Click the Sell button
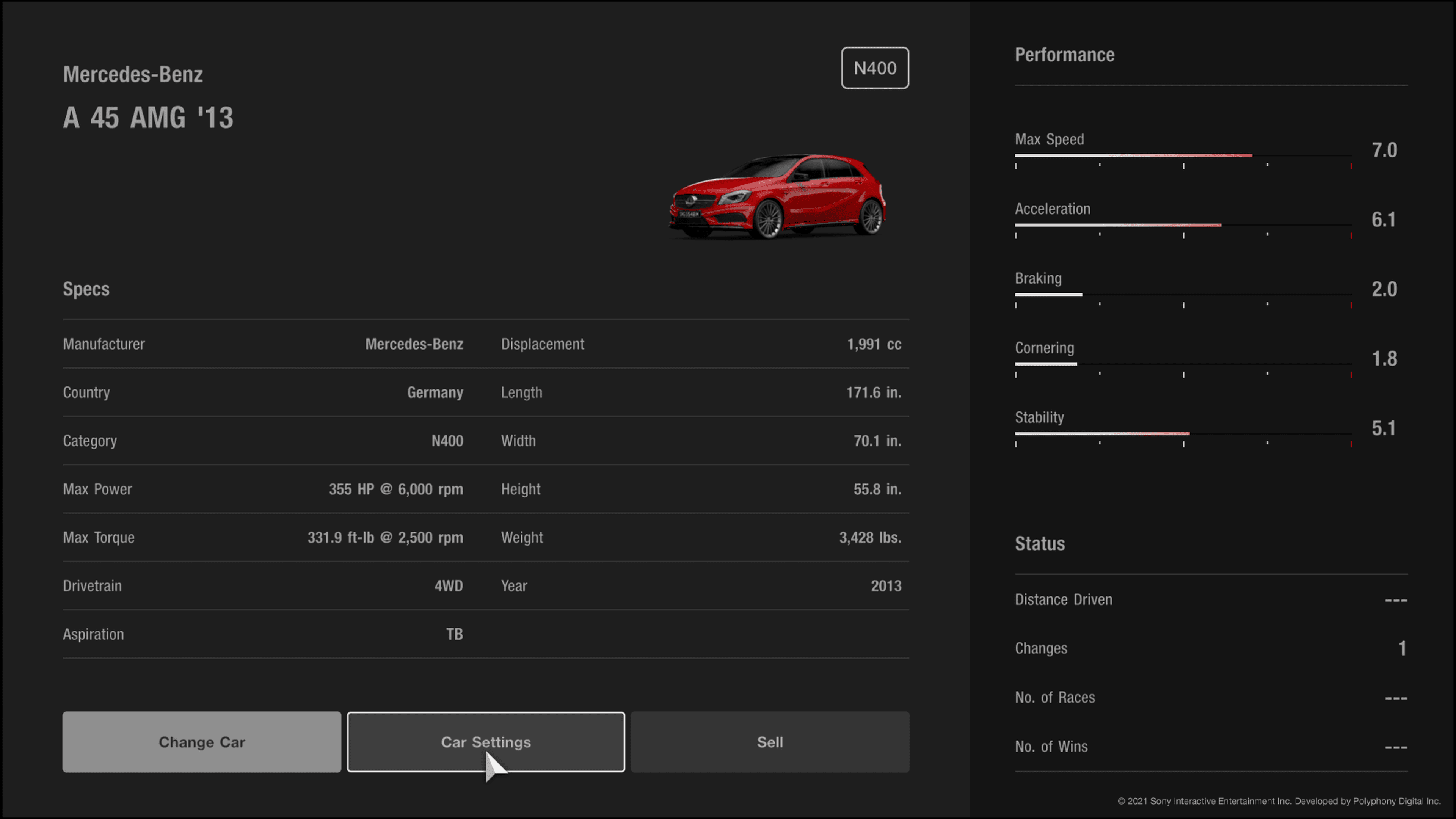This screenshot has width=1456, height=819. tap(769, 742)
